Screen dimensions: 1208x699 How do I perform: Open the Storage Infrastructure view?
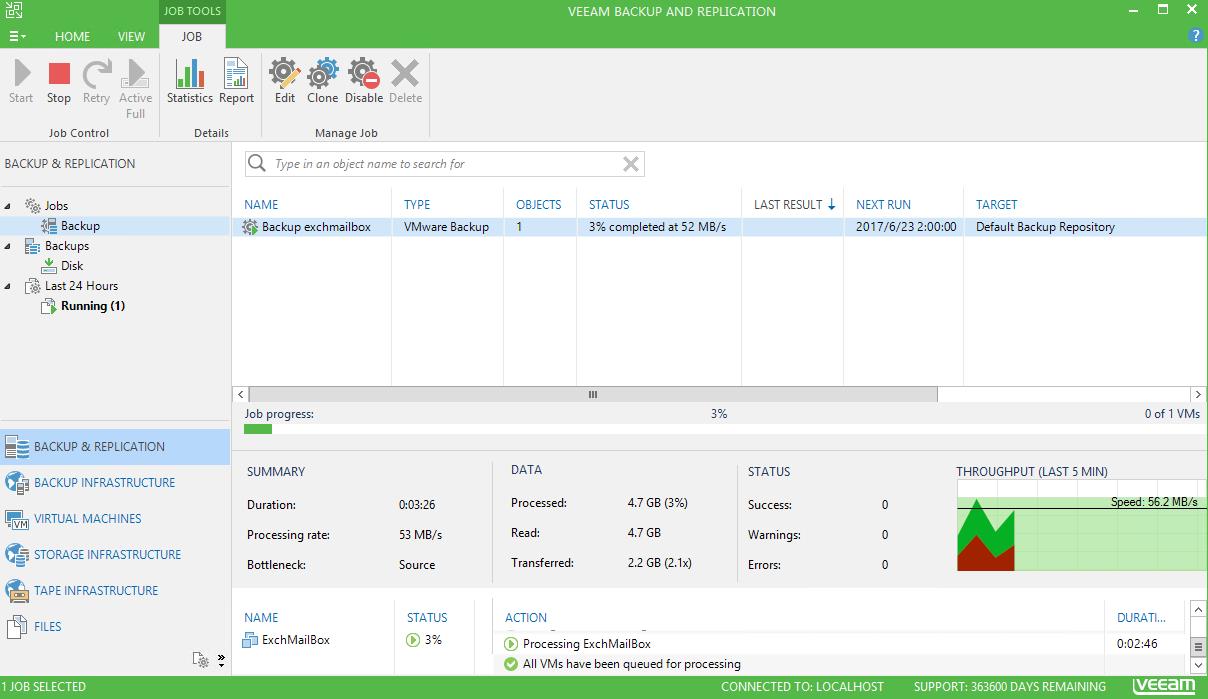(x=115, y=555)
